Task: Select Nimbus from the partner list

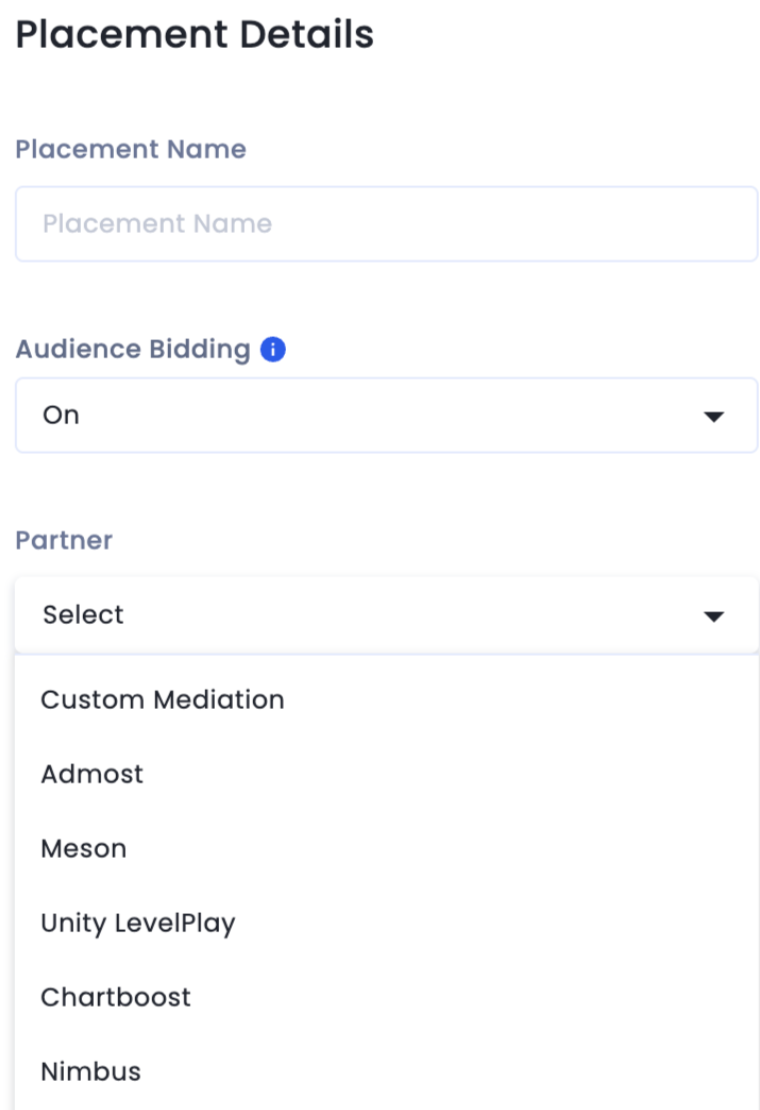Action: pos(91,1072)
